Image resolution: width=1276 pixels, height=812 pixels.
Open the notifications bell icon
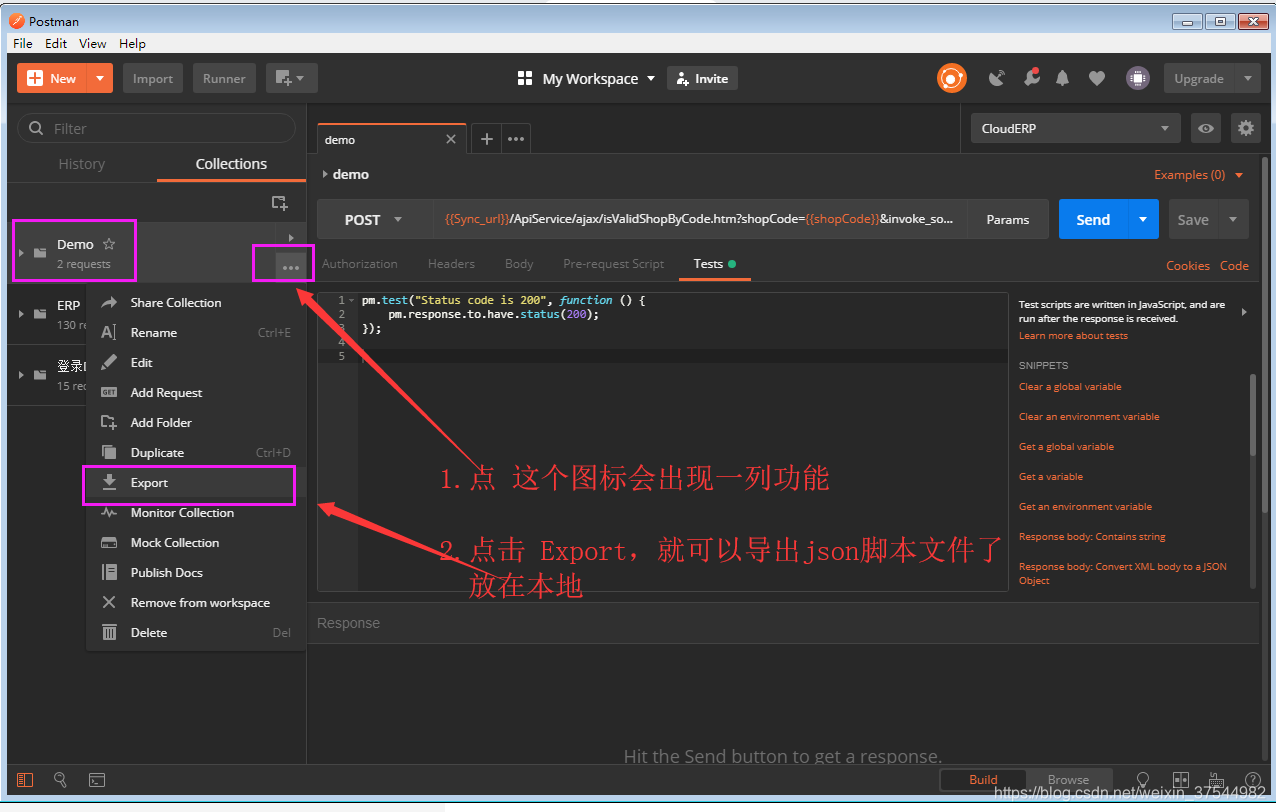tap(1063, 78)
